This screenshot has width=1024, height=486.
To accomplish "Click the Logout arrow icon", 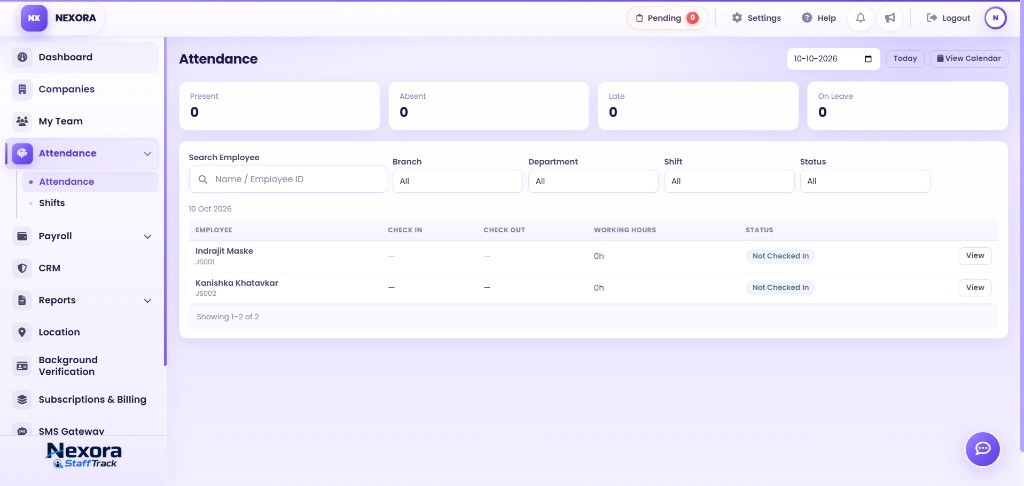I will coord(932,18).
